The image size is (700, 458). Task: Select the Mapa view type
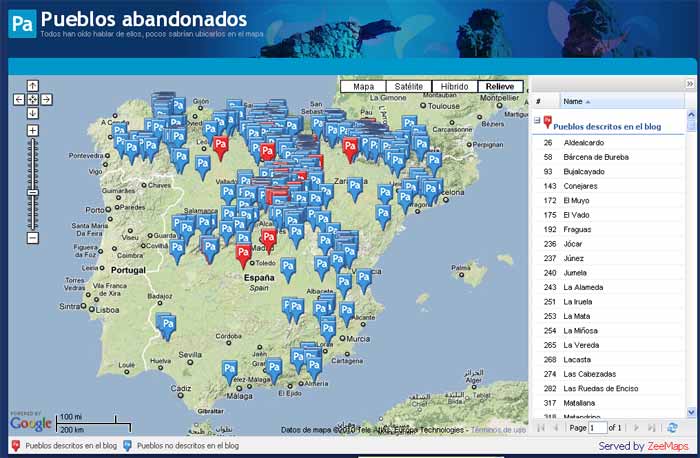click(364, 87)
